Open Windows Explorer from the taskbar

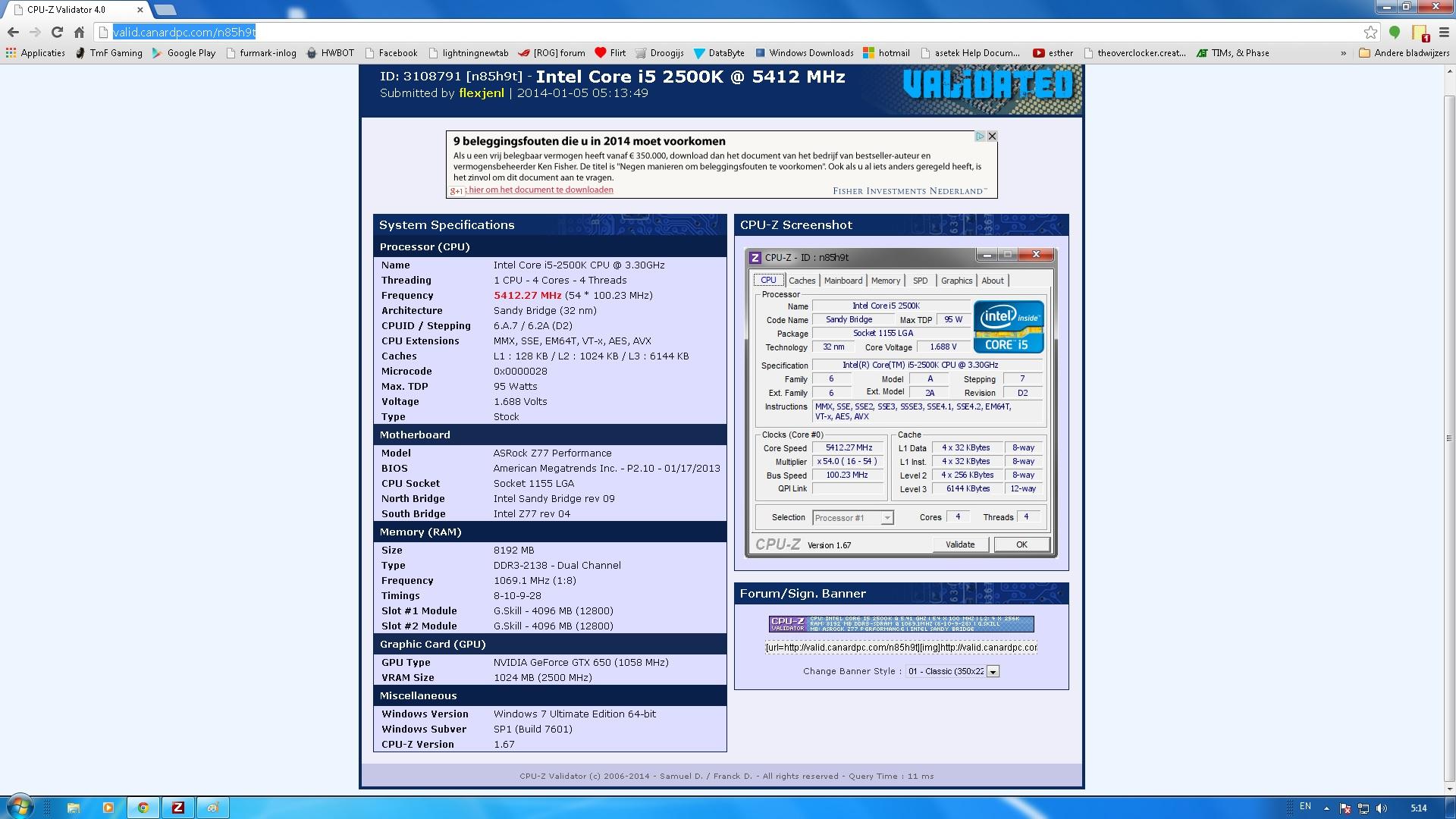coord(74,808)
